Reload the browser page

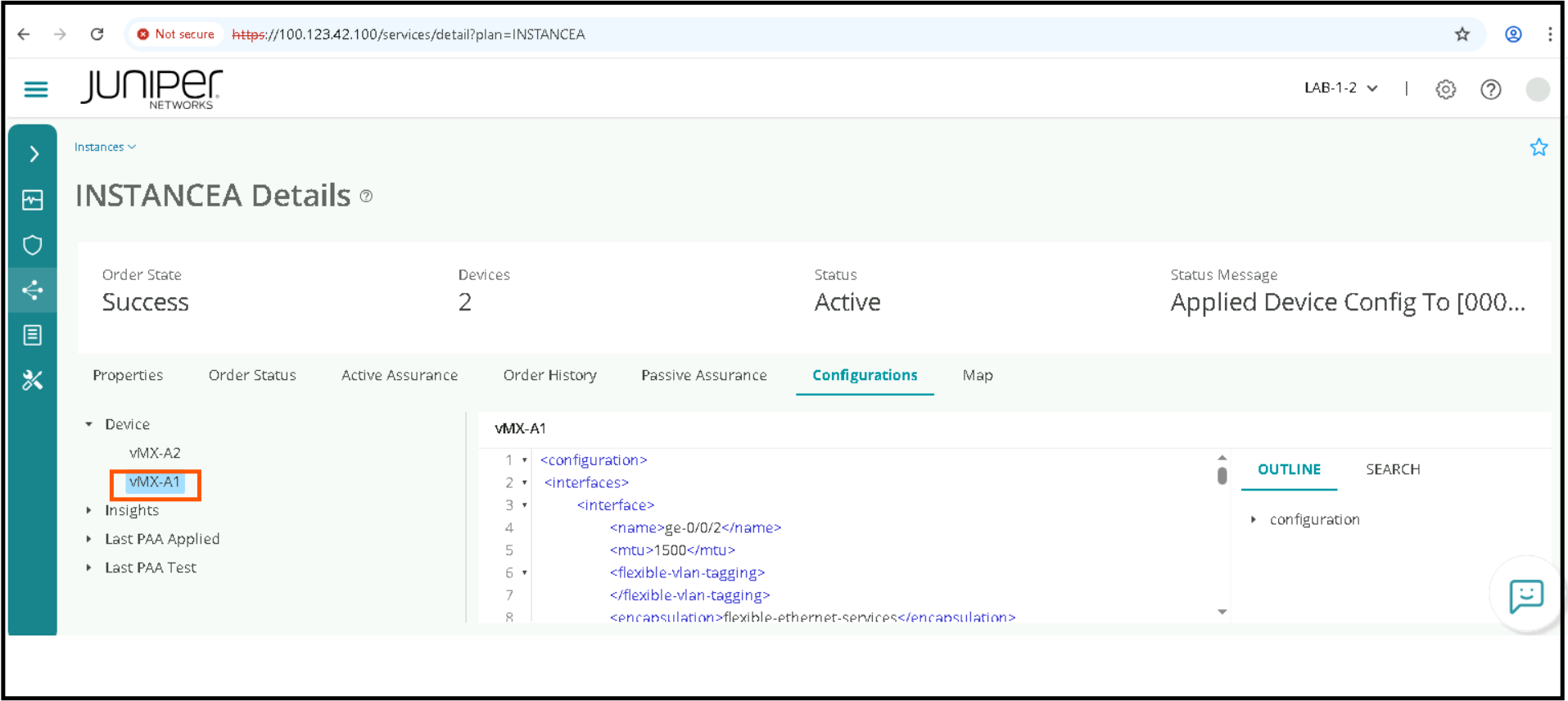tap(97, 34)
